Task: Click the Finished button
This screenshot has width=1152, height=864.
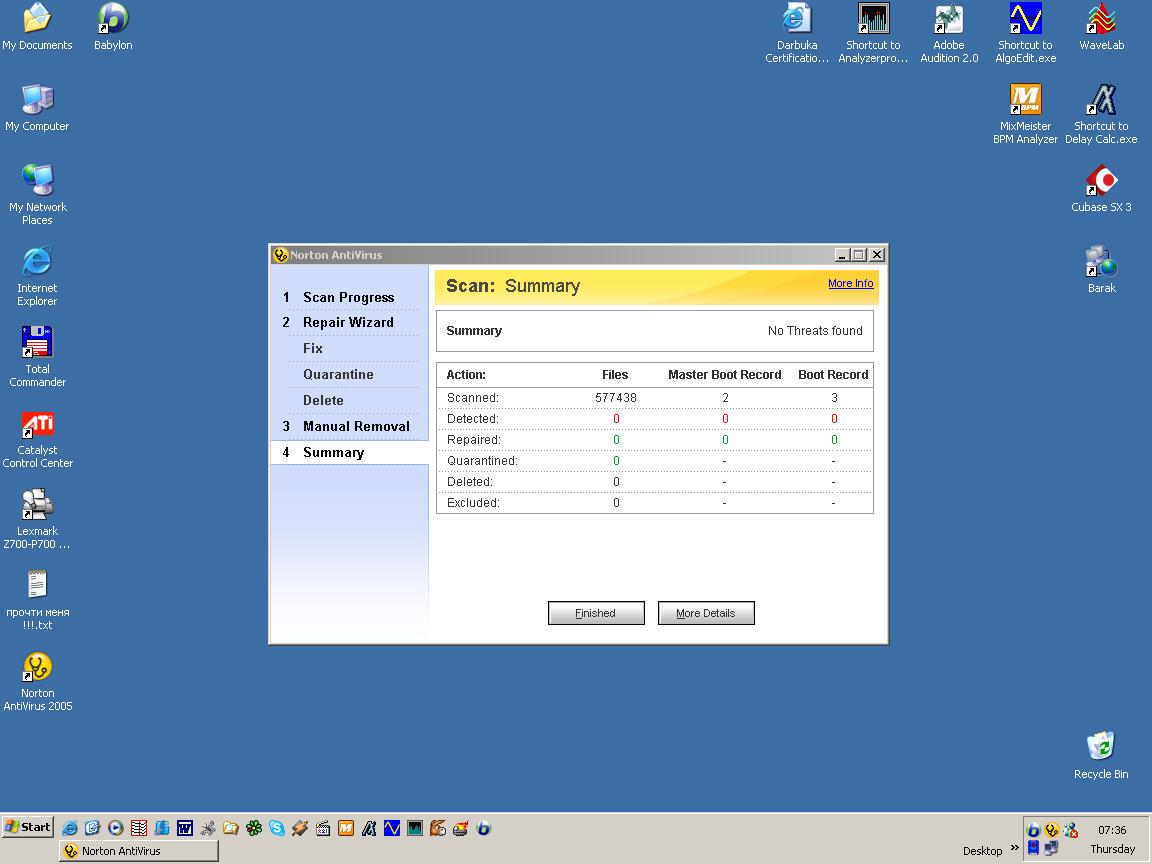Action: pos(596,613)
